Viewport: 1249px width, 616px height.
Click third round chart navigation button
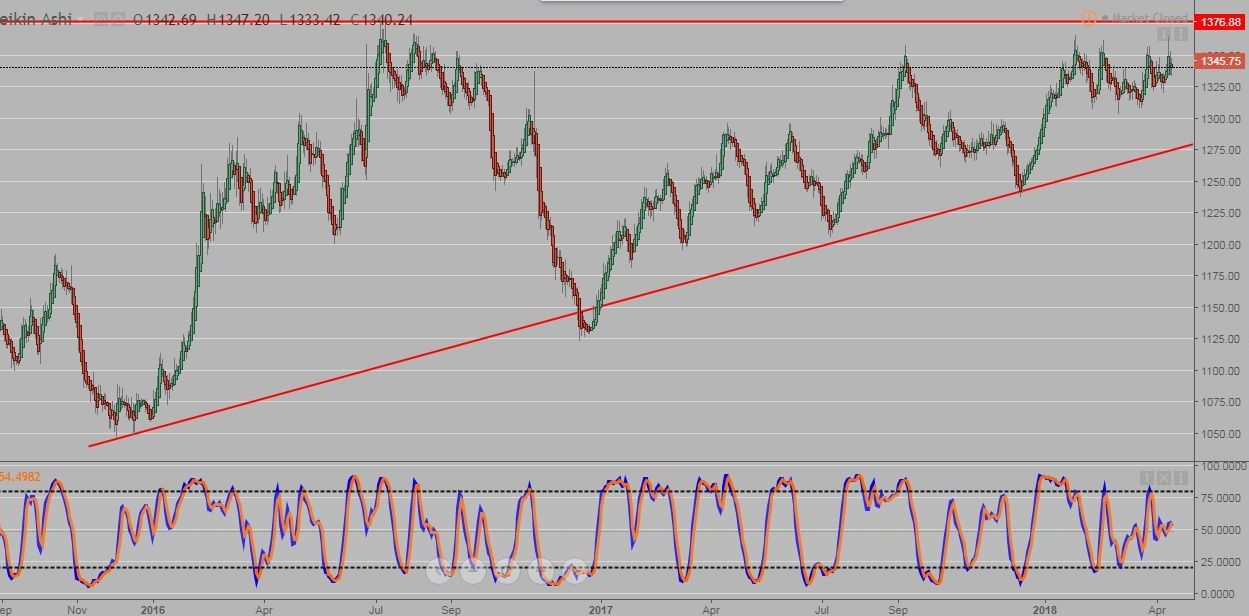(x=507, y=571)
